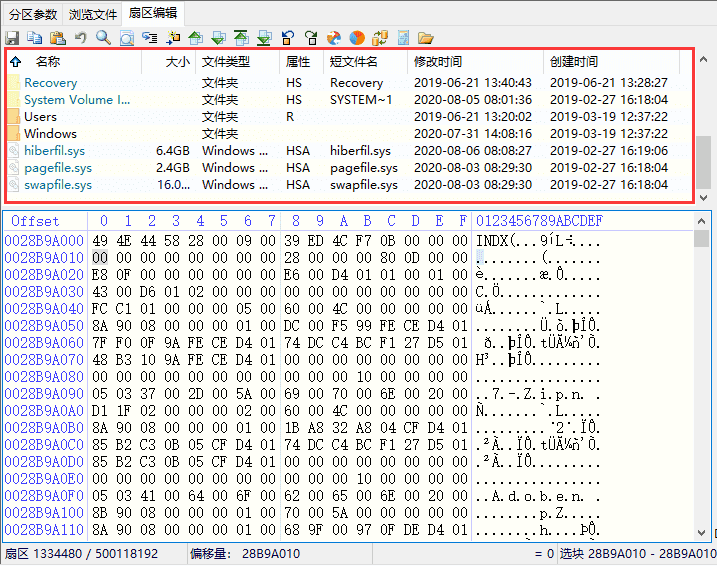Sort file list by 名称 column header
This screenshot has width=717, height=566.
point(48,62)
